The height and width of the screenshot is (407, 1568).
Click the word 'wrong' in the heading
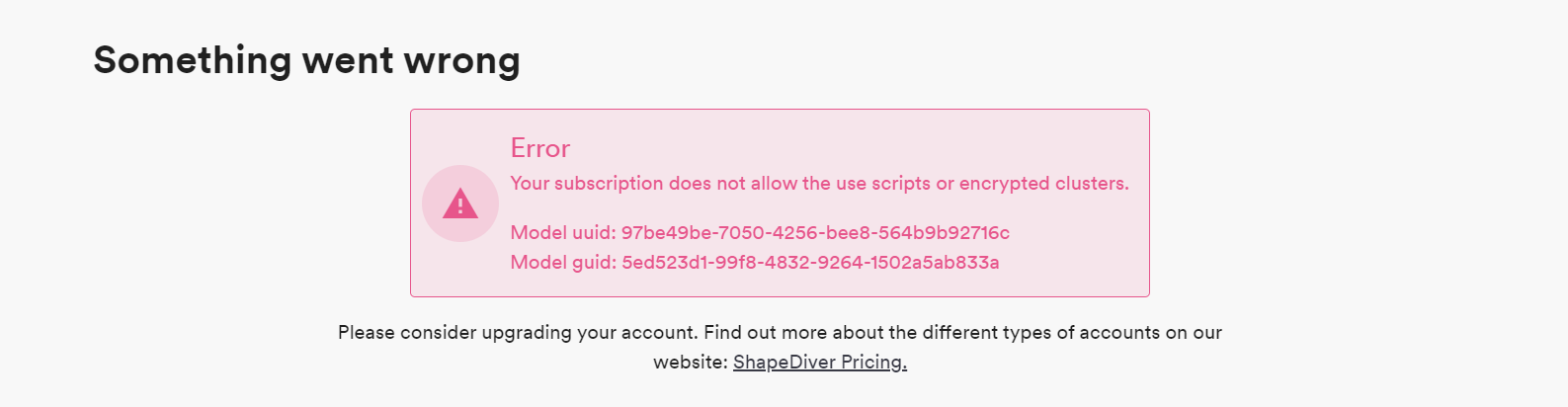tap(462, 60)
